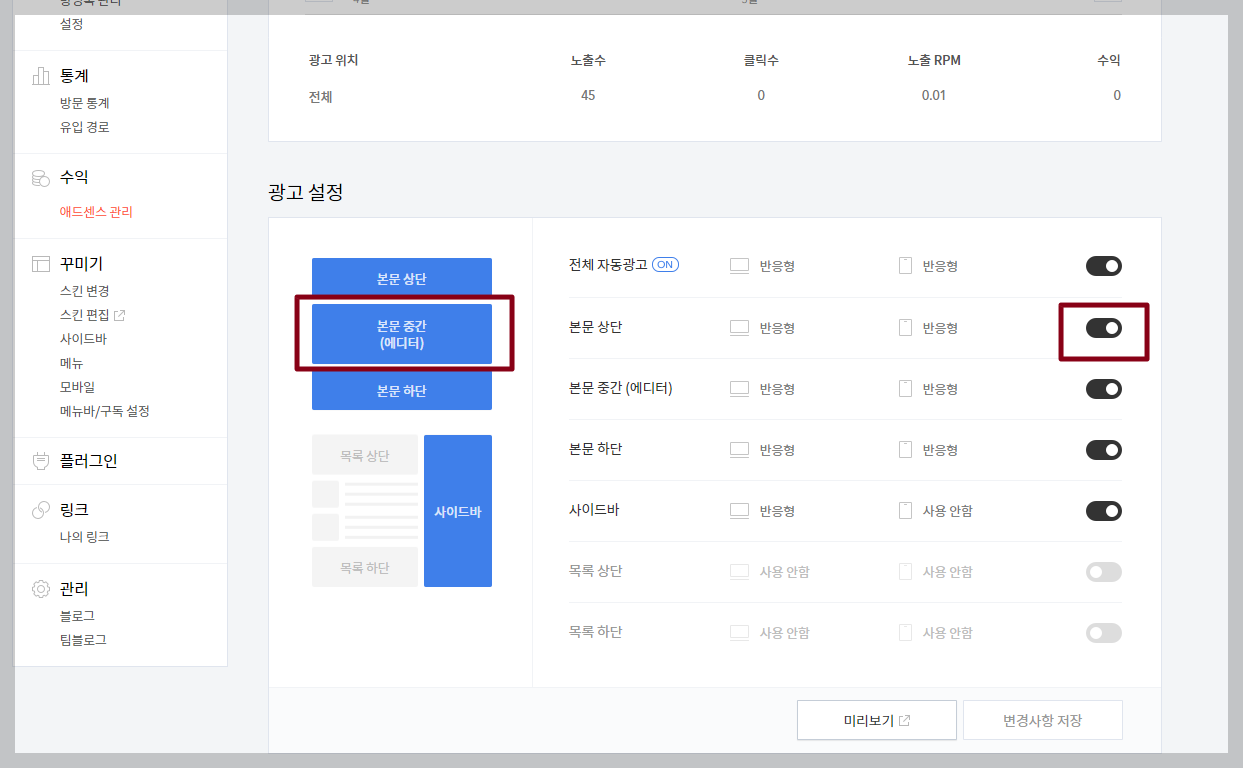Select 애드센스 관리 in sidebar
This screenshot has width=1243, height=768.
[96, 212]
